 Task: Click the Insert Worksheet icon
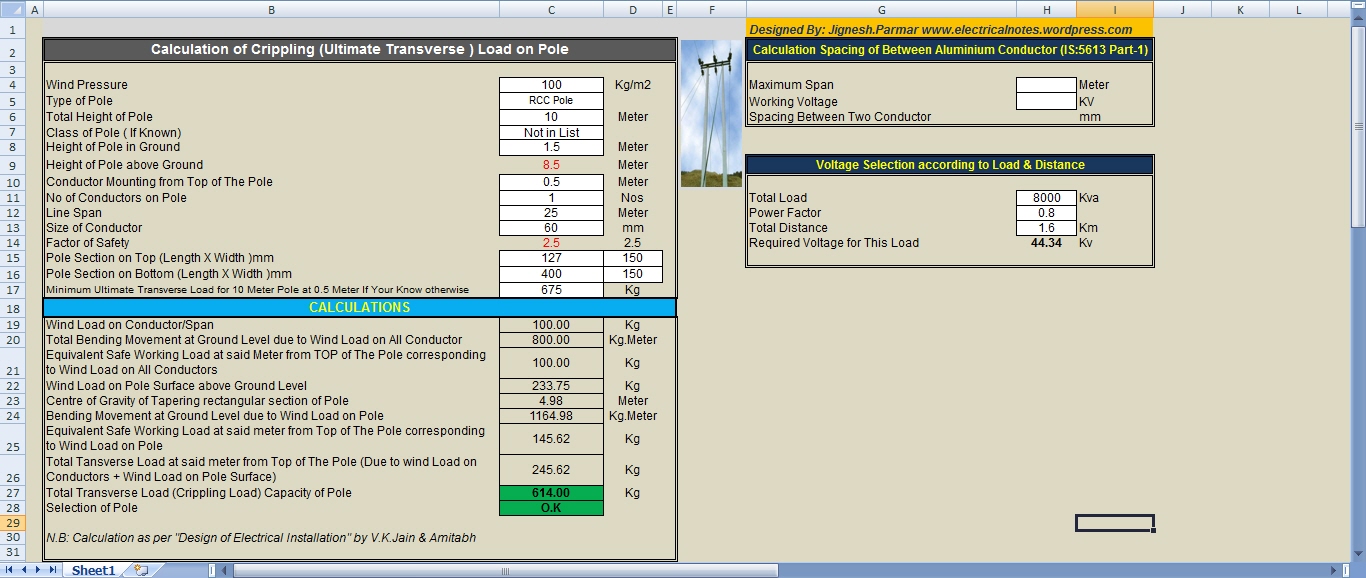(x=141, y=570)
